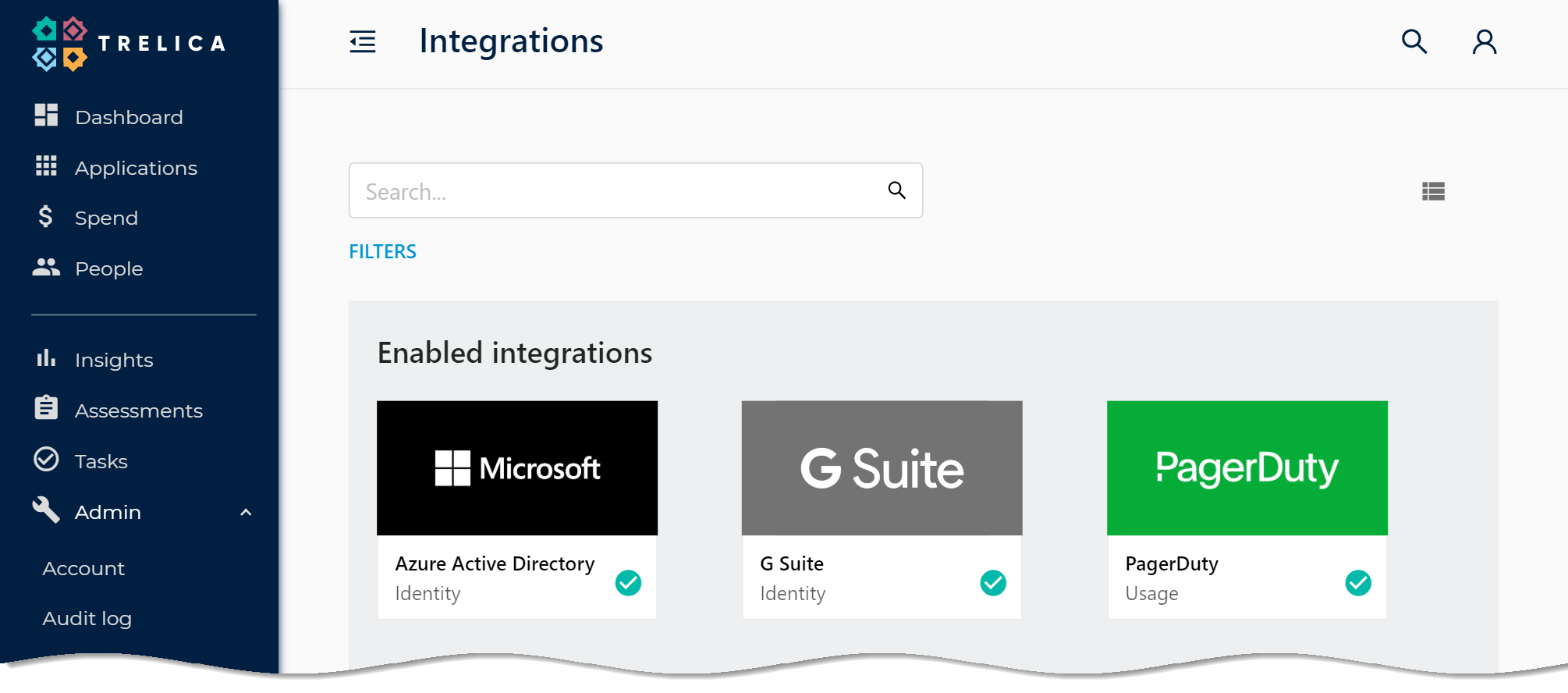Viewport: 1568px width, 693px height.
Task: Click the Insights bar chart icon
Action: pos(46,357)
